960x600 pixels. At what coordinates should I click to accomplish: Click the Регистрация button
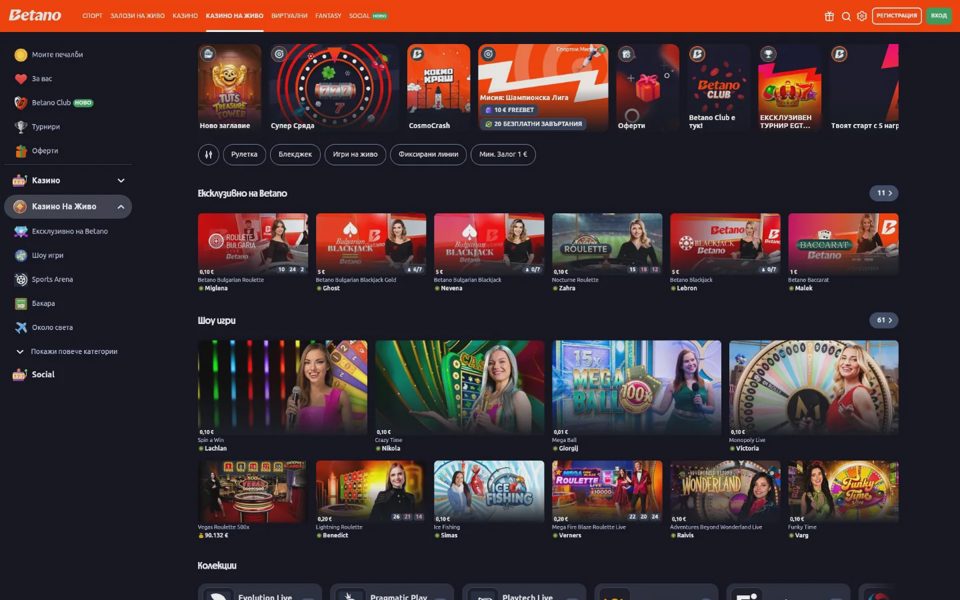896,16
